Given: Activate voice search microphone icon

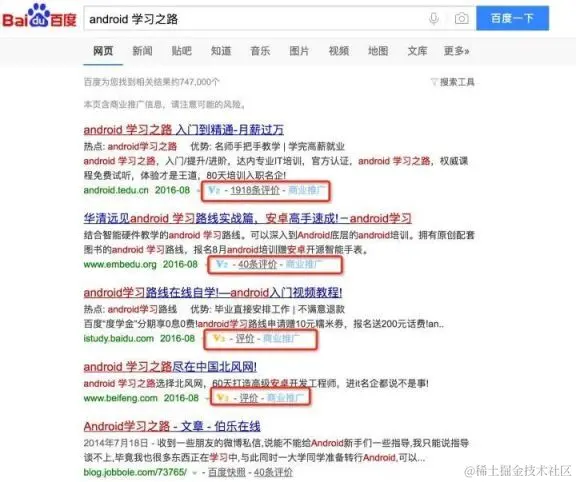Looking at the screenshot, I should click(434, 18).
